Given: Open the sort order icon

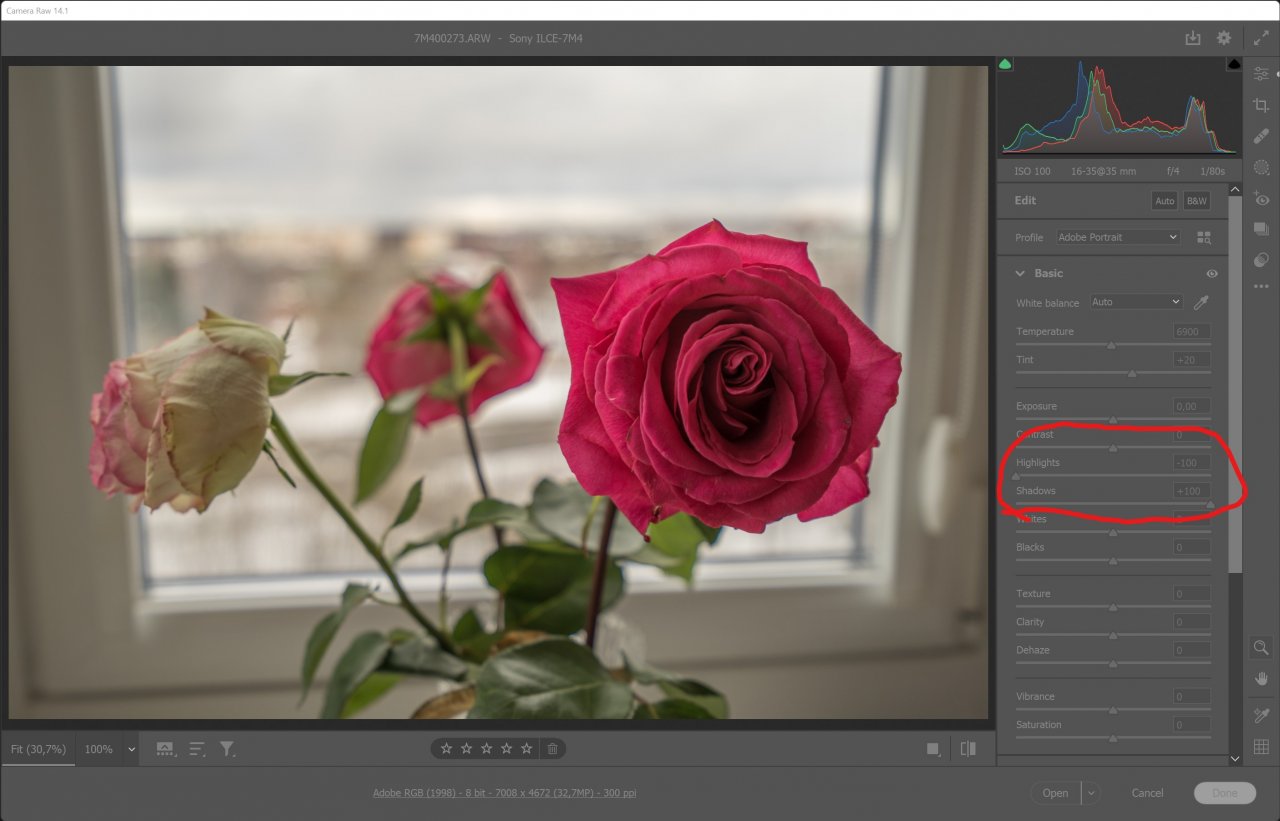Looking at the screenshot, I should pos(197,748).
